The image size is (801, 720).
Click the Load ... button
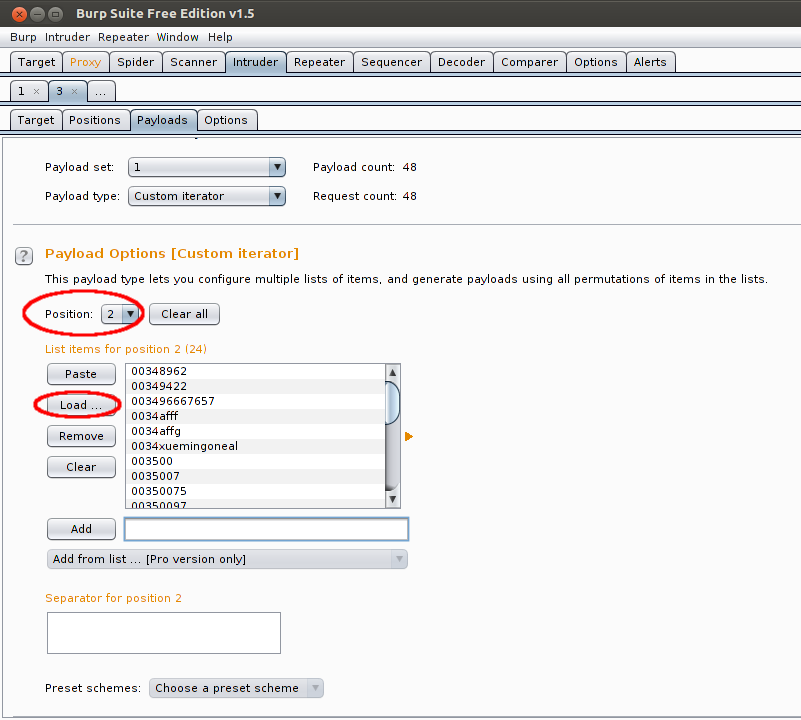(81, 405)
